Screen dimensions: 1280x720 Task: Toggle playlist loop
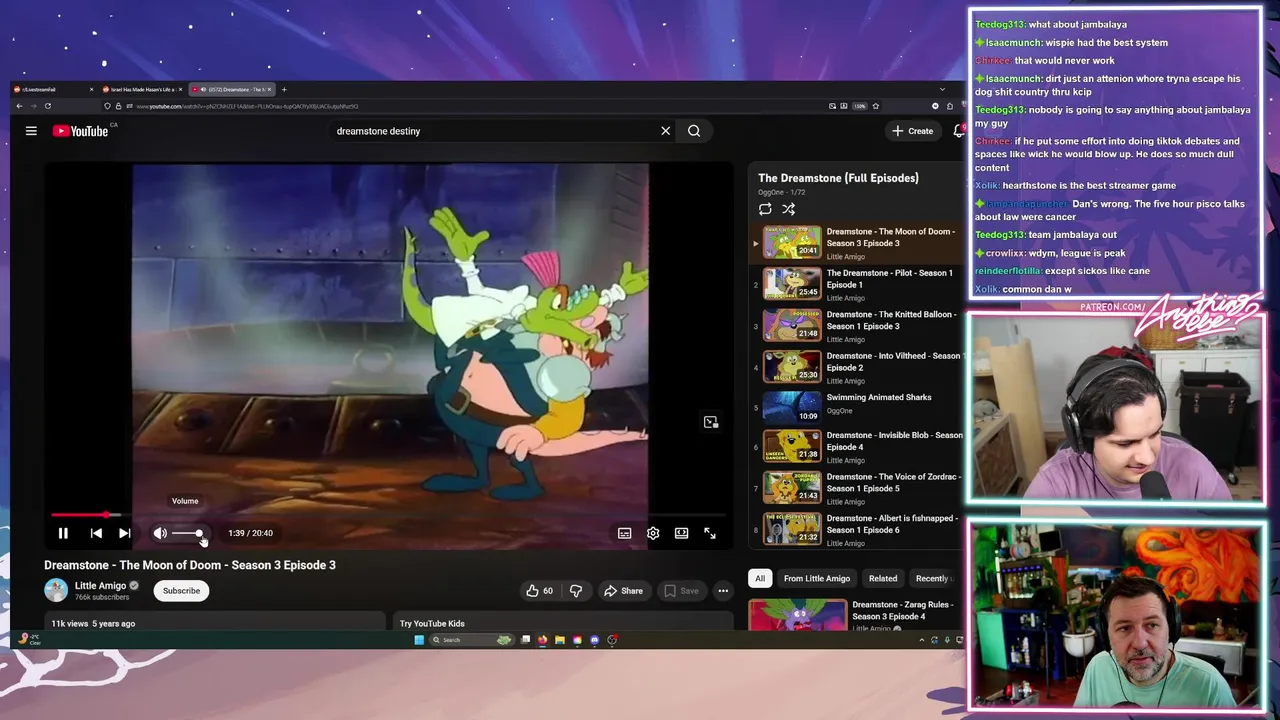(x=765, y=209)
